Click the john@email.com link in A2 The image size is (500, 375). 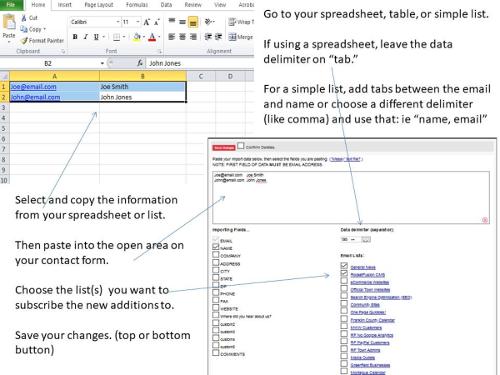click(x=35, y=97)
